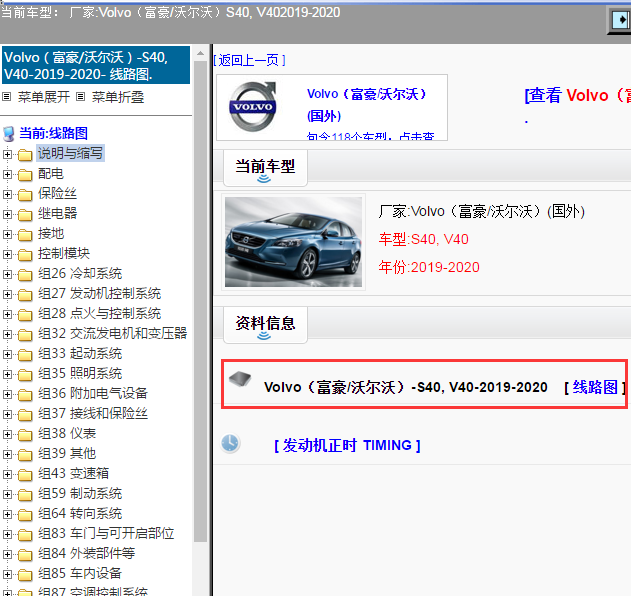Select 组26 冷却系统 in the tree

[x=80, y=273]
